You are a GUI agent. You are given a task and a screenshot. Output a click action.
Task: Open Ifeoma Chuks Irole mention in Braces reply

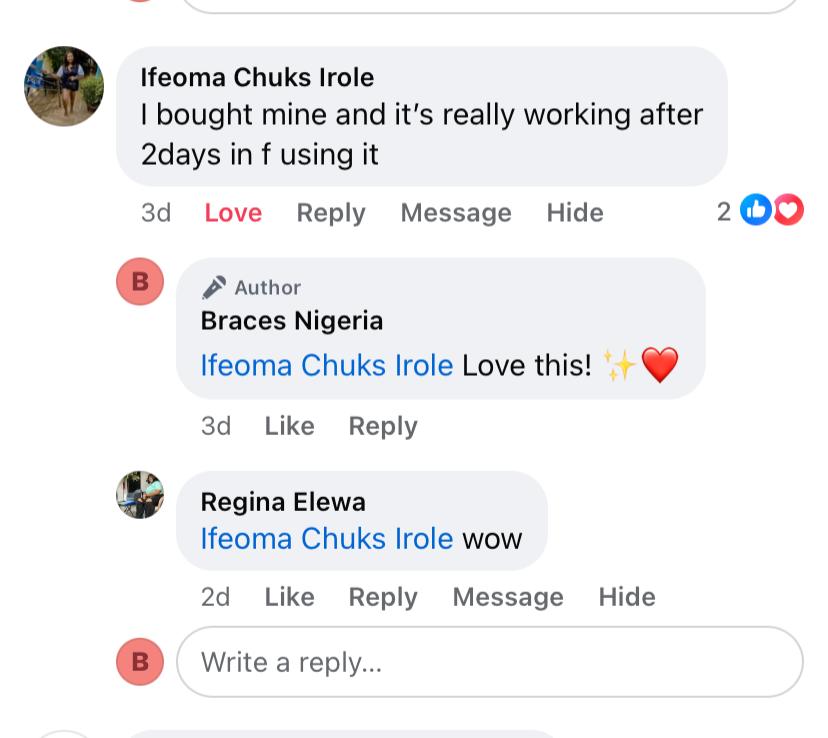pos(327,366)
